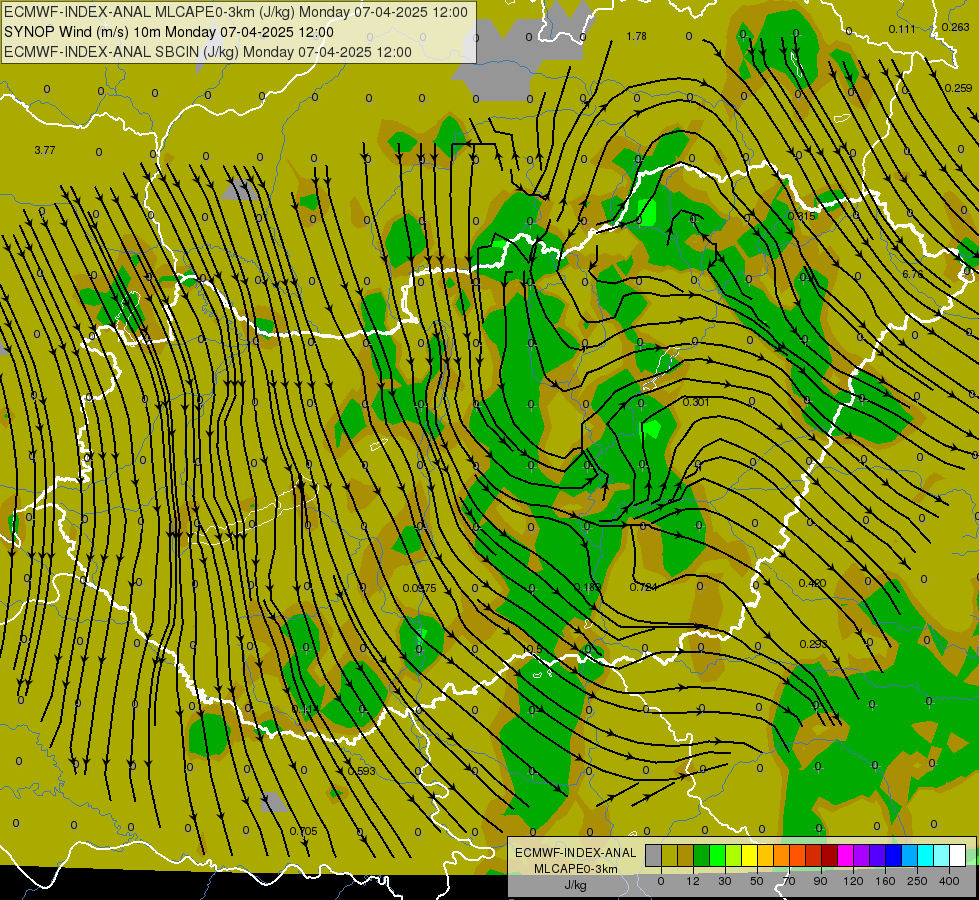Click the 6.76 value label

point(913,274)
